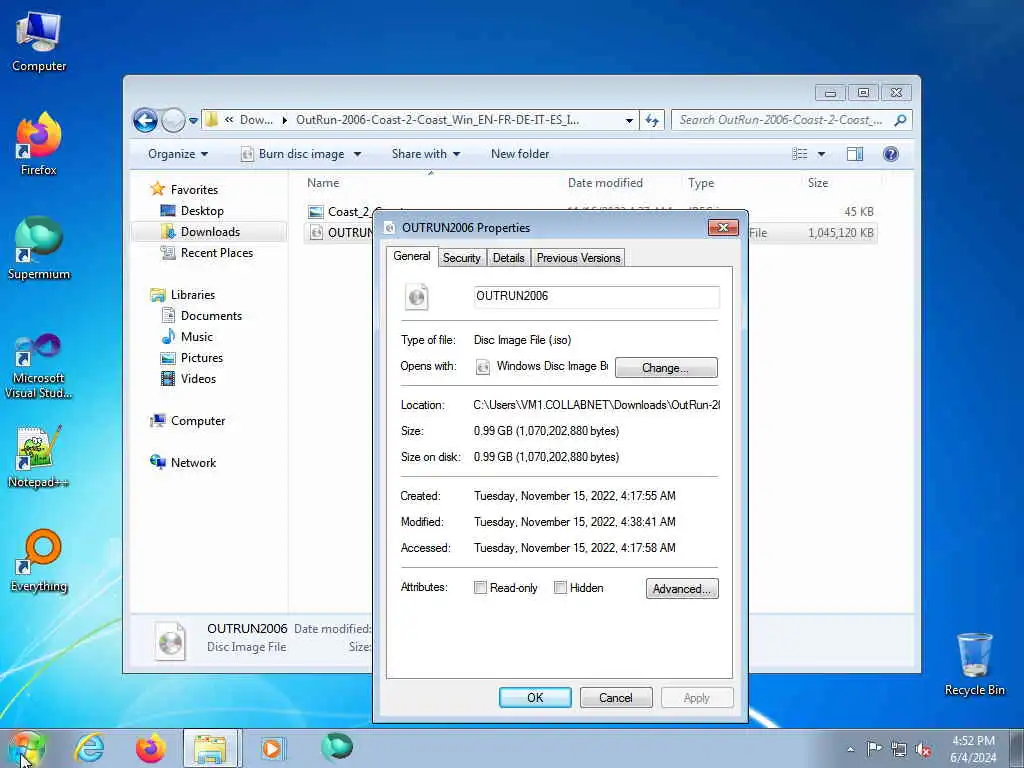Open Microsoft Visual Studio shortcut
1024x768 pixels.
coord(39,366)
